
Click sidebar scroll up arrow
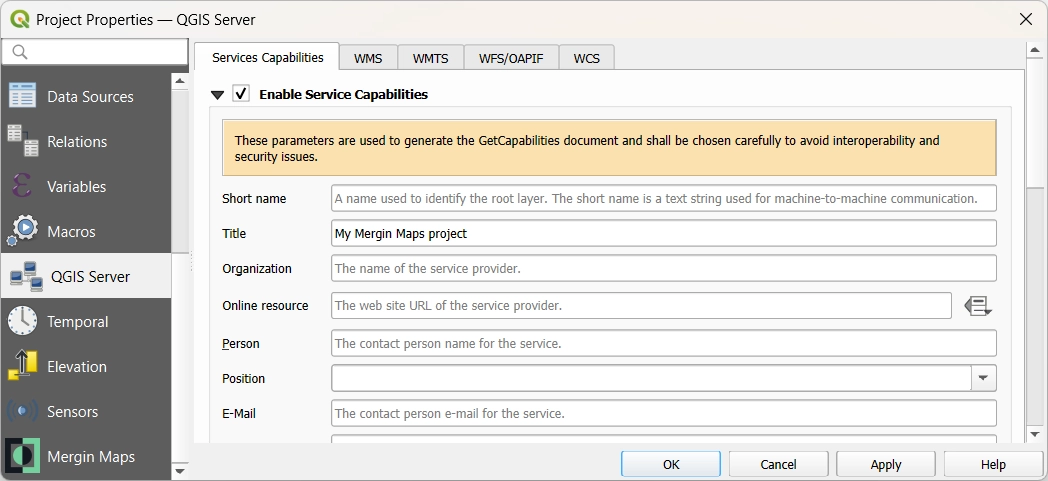tap(180, 81)
